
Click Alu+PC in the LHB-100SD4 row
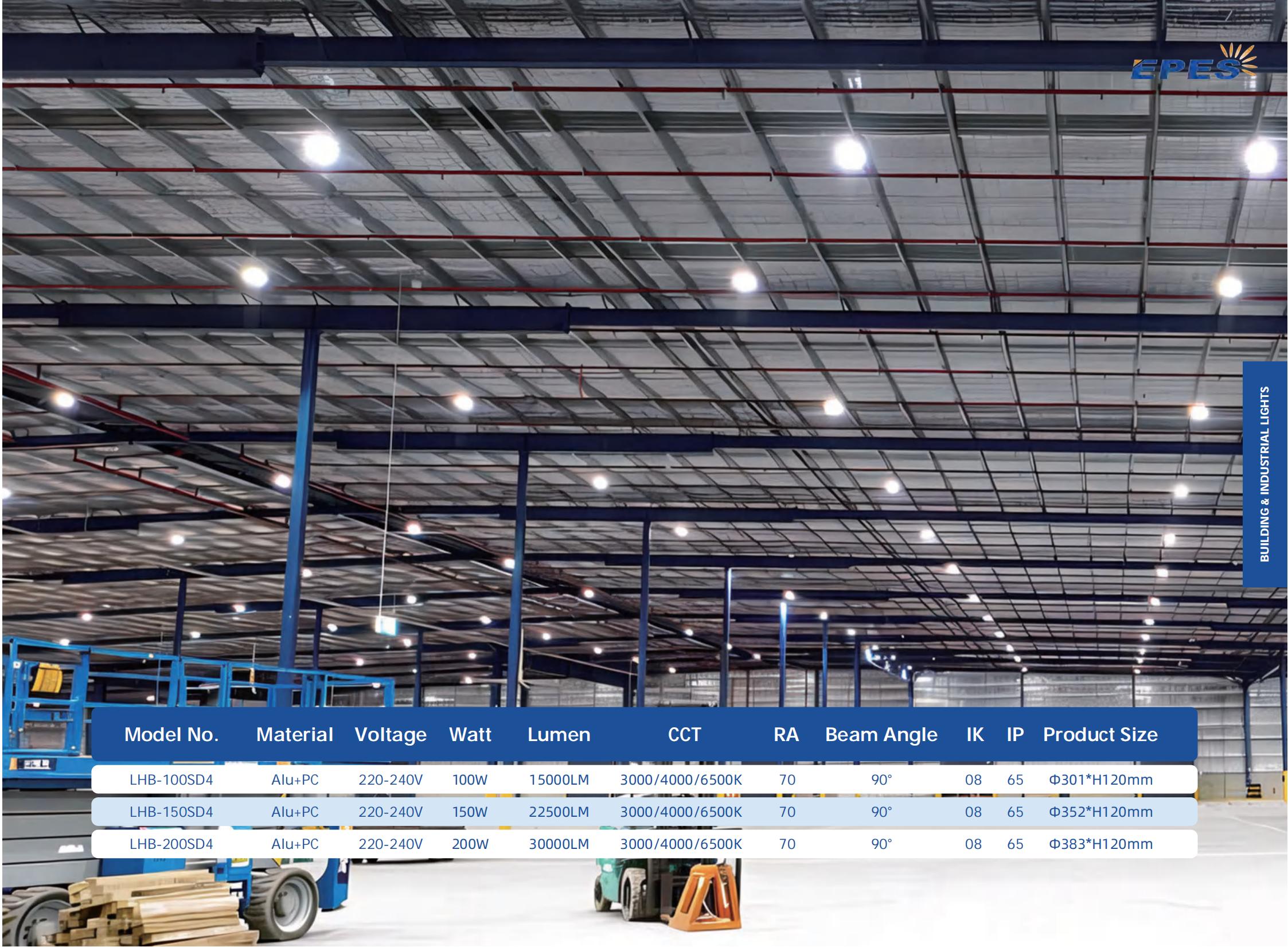click(295, 780)
